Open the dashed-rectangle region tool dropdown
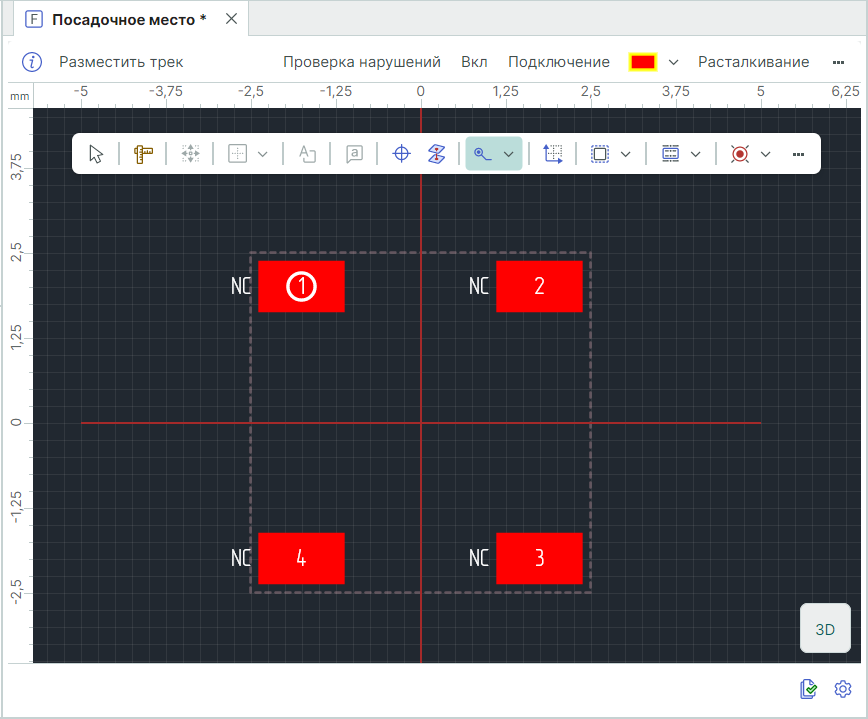 626,154
